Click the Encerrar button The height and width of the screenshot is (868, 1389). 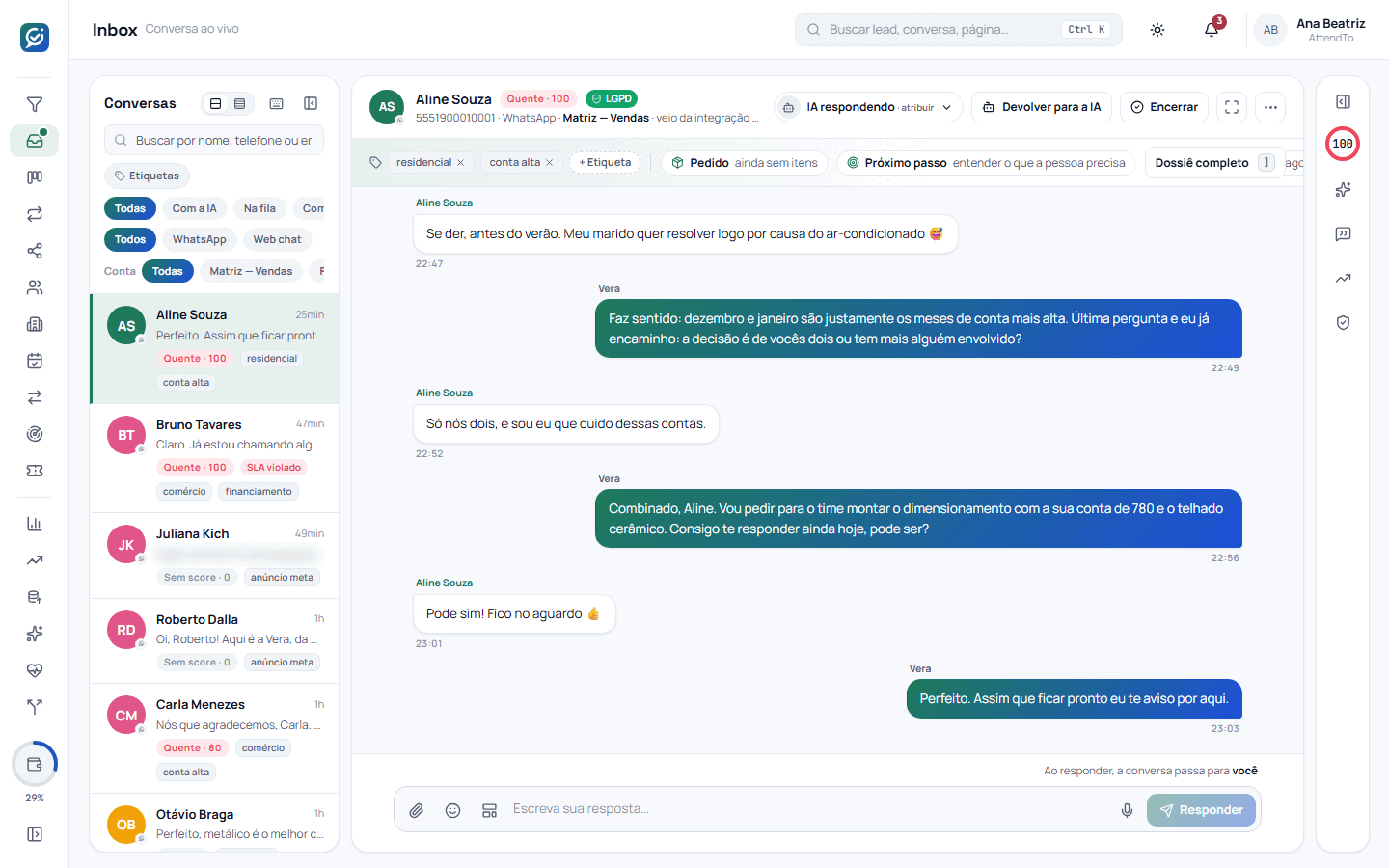click(1164, 107)
